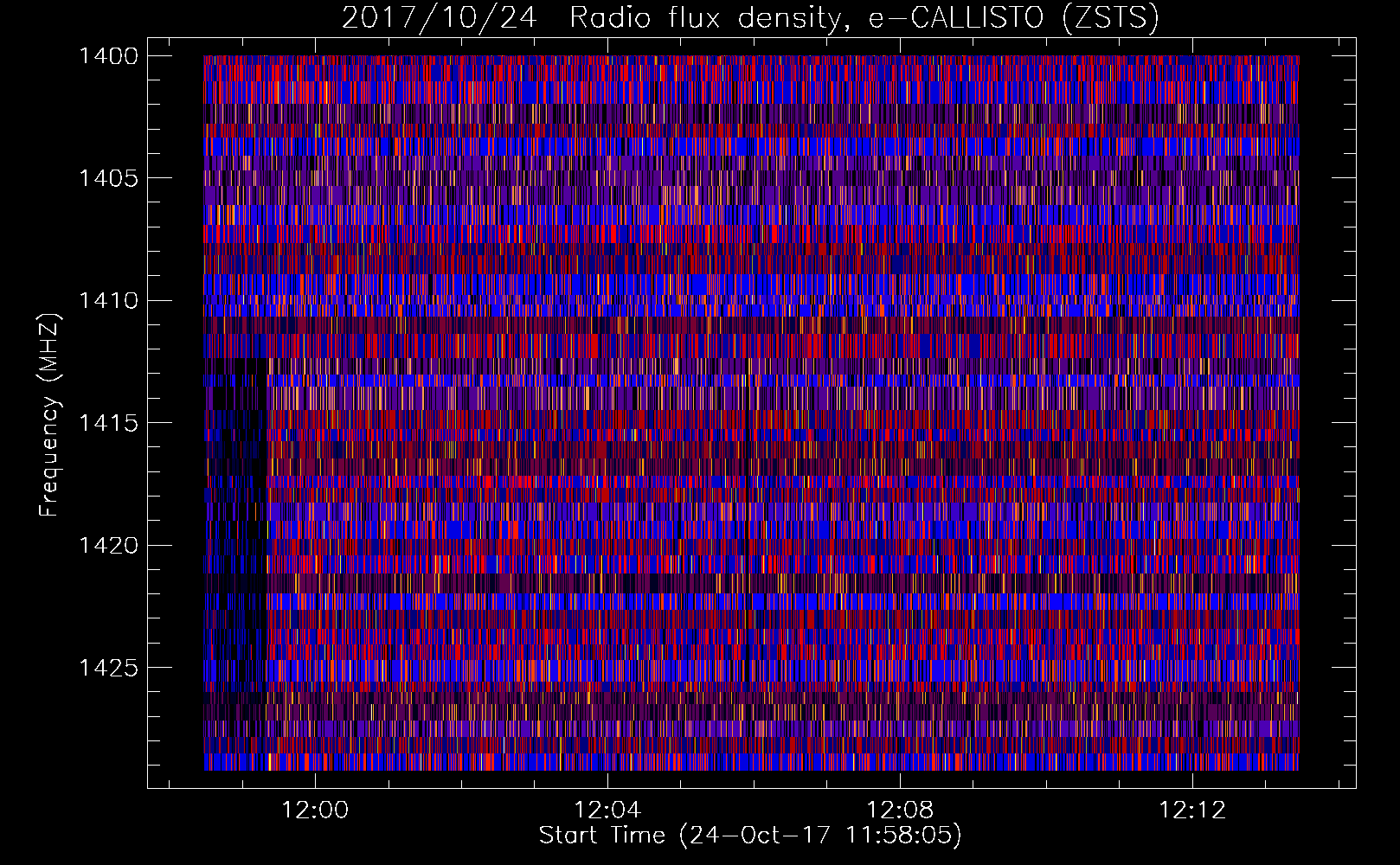Select the 1400 frequency axis label

pos(109,56)
